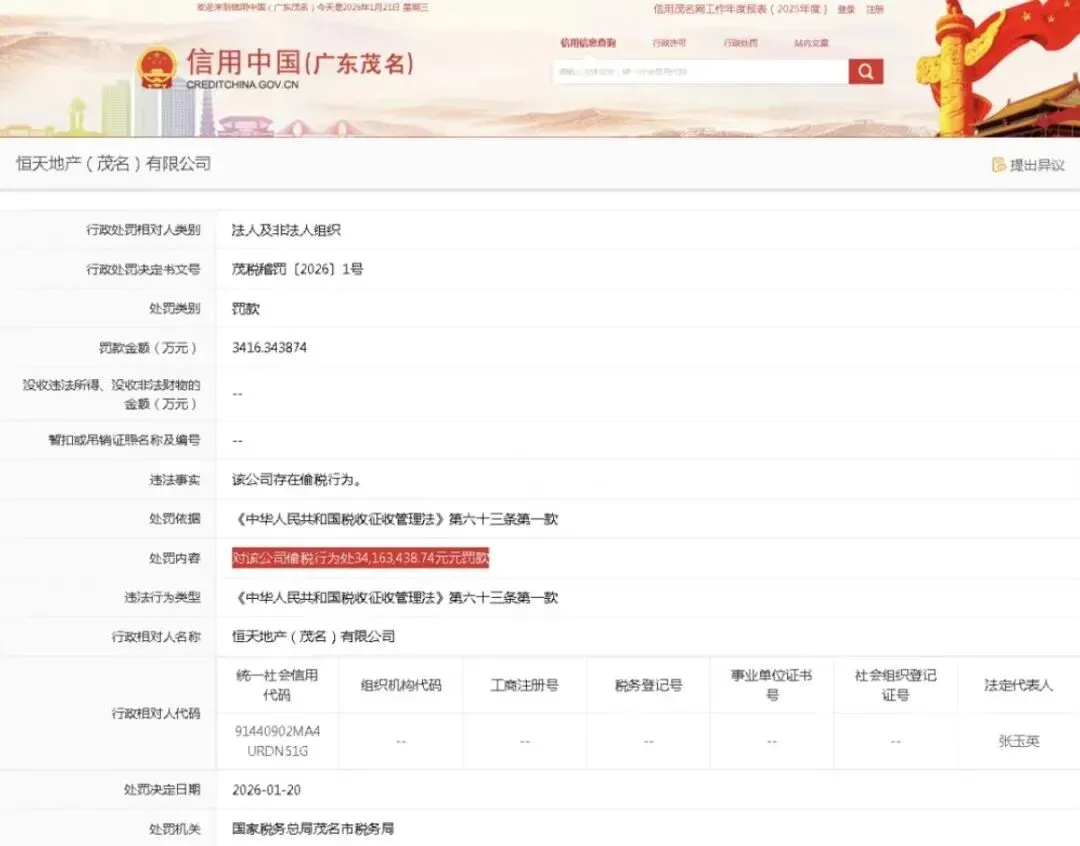Click the 行政处罚决定书文号 label
This screenshot has width=1080, height=846.
(x=143, y=269)
